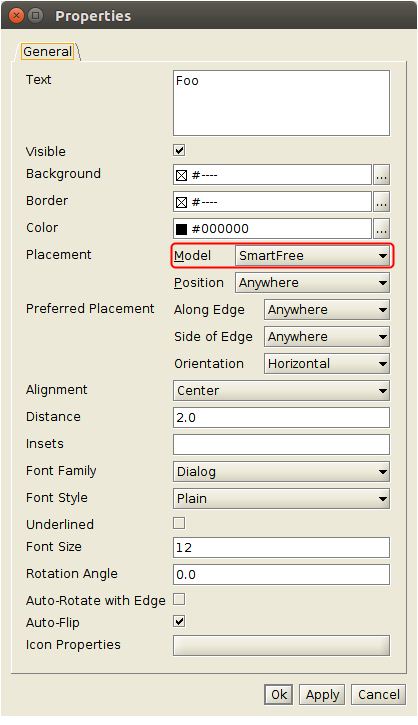Open the Along Edge dropdown
Viewport: 418px width, 725px height.
tap(327, 309)
